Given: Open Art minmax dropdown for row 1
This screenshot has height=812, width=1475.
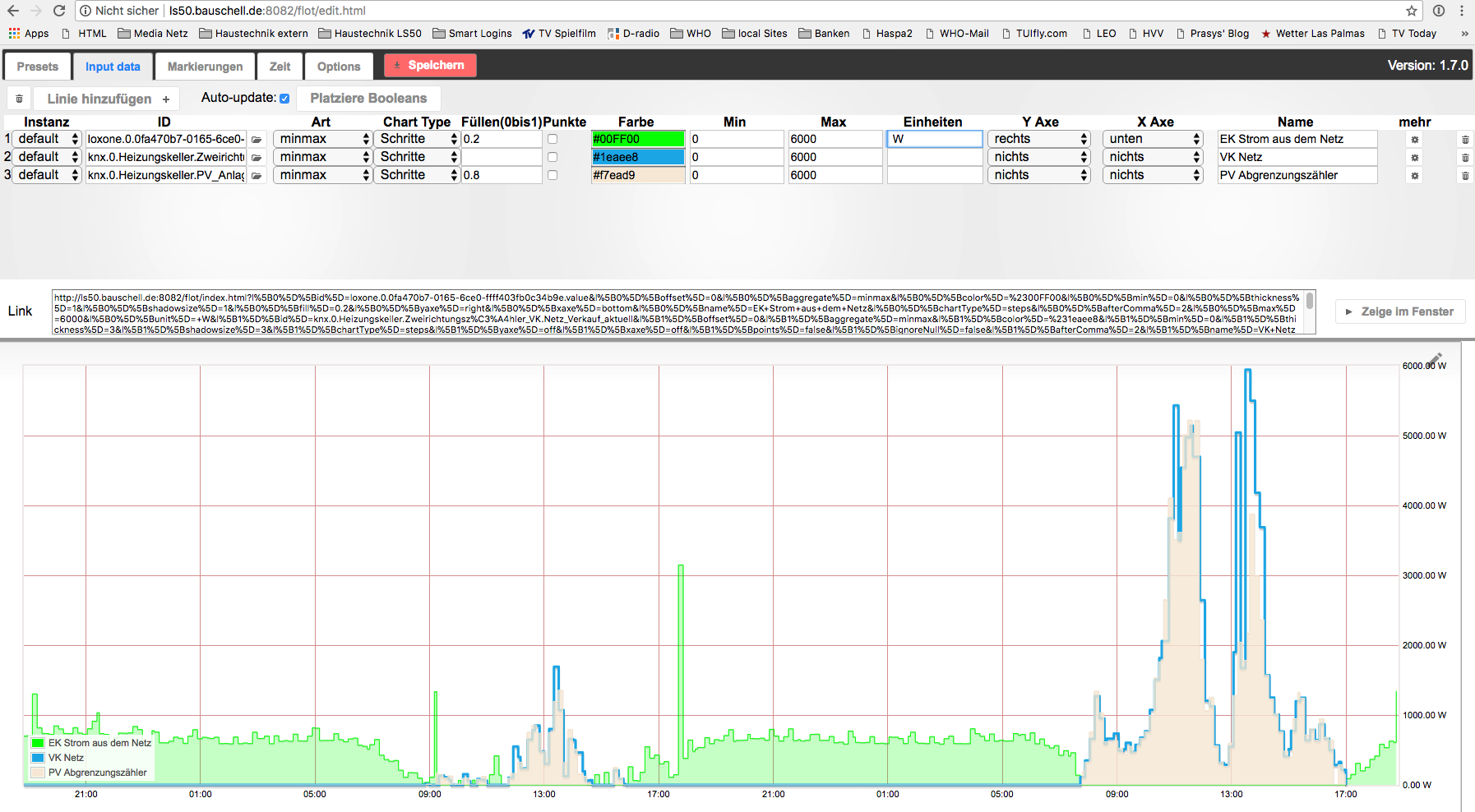Looking at the screenshot, I should [x=323, y=139].
